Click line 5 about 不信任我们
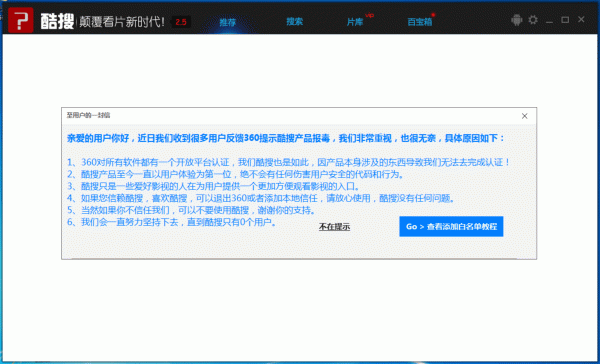 (x=191, y=210)
